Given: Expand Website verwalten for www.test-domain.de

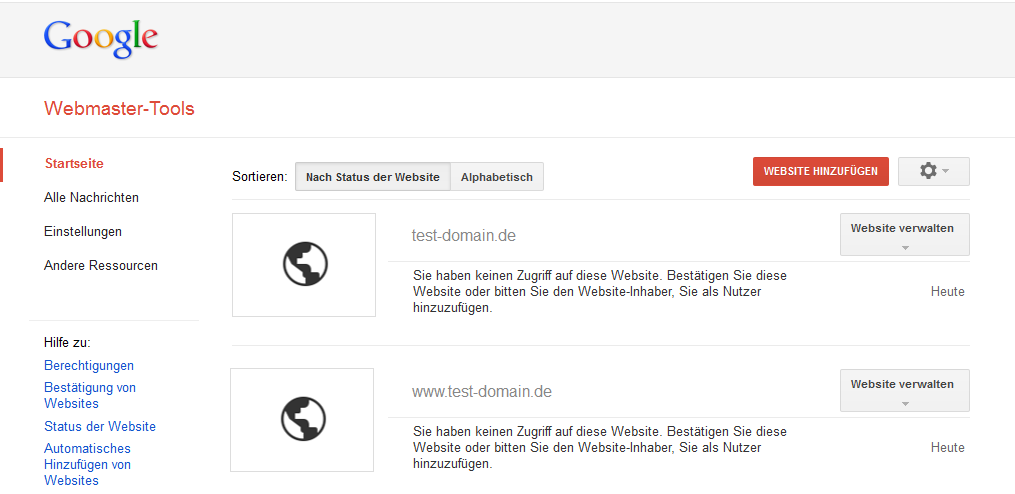Looking at the screenshot, I should point(904,390).
